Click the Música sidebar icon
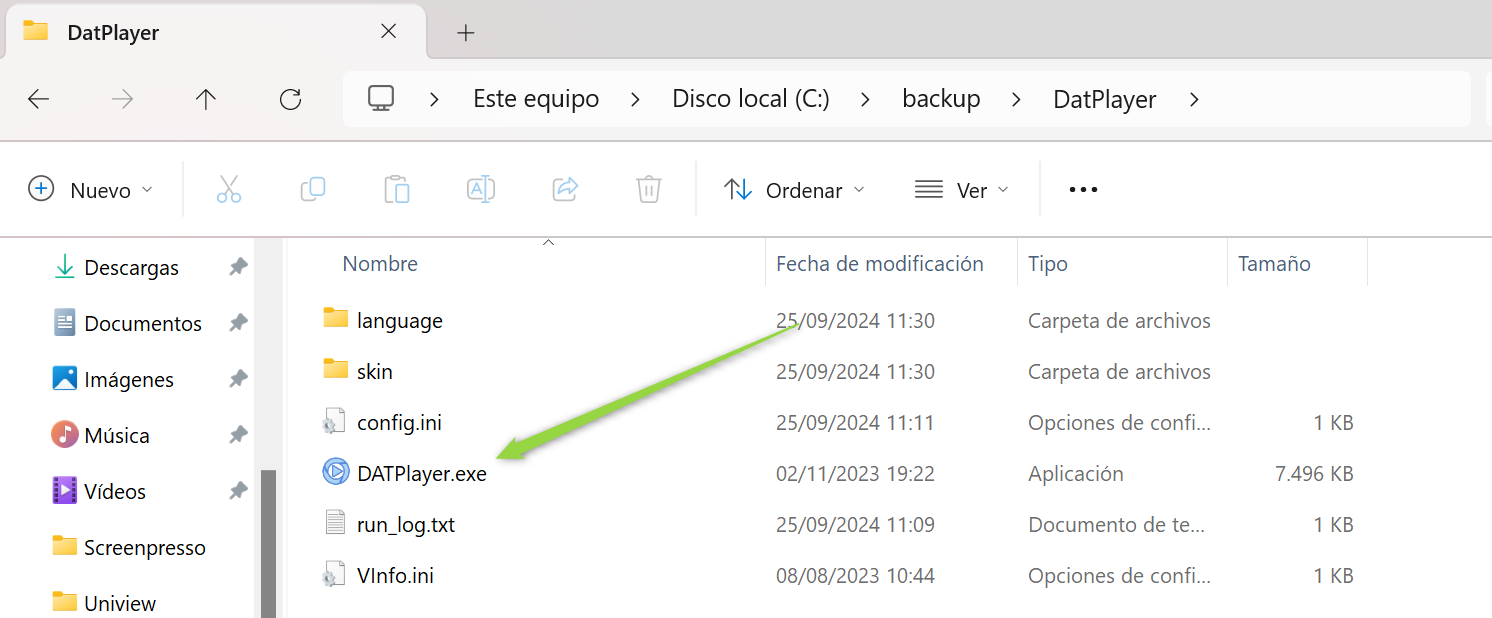 coord(64,435)
